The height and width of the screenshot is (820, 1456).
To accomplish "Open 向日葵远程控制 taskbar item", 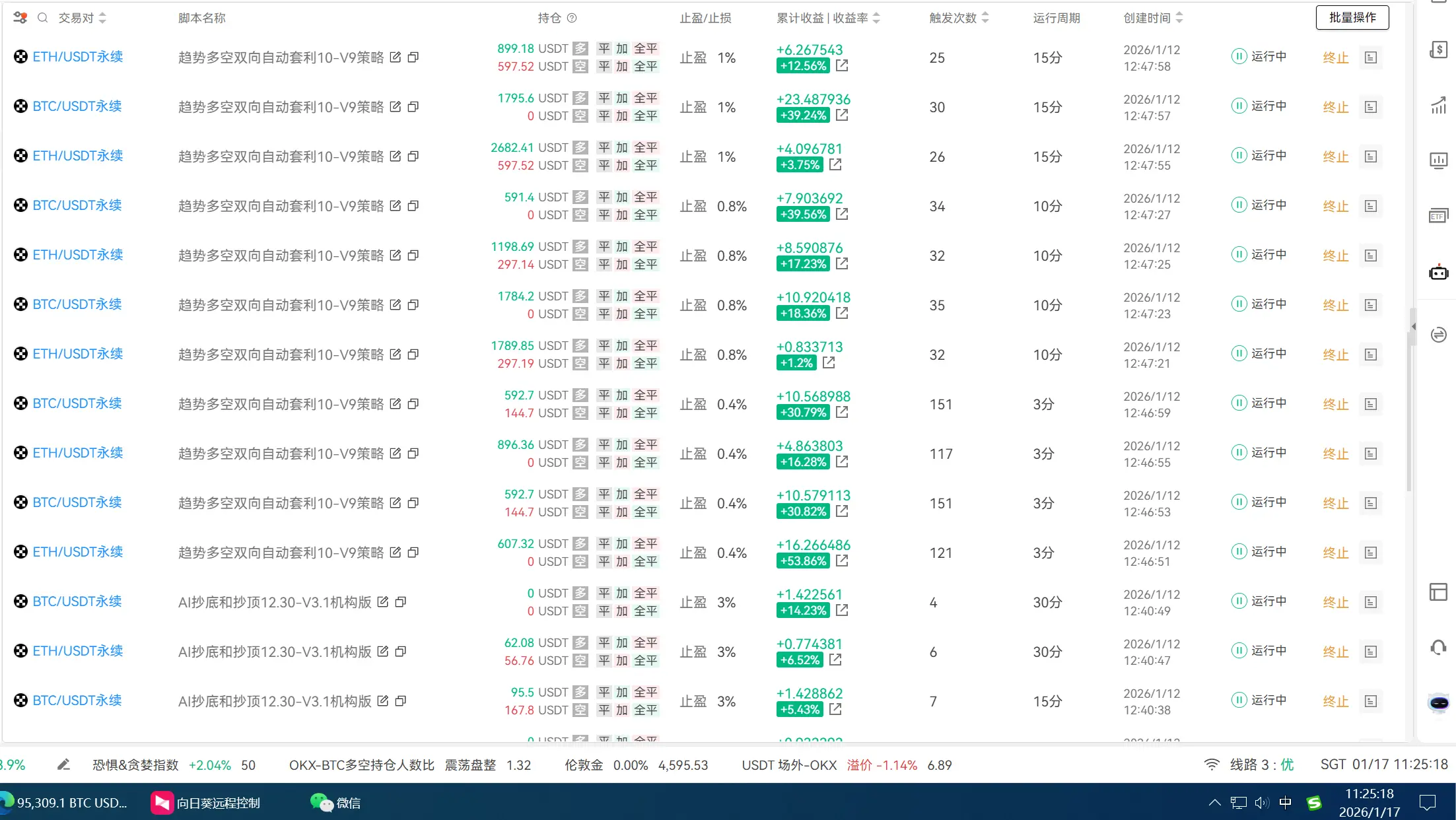I will [x=206, y=803].
